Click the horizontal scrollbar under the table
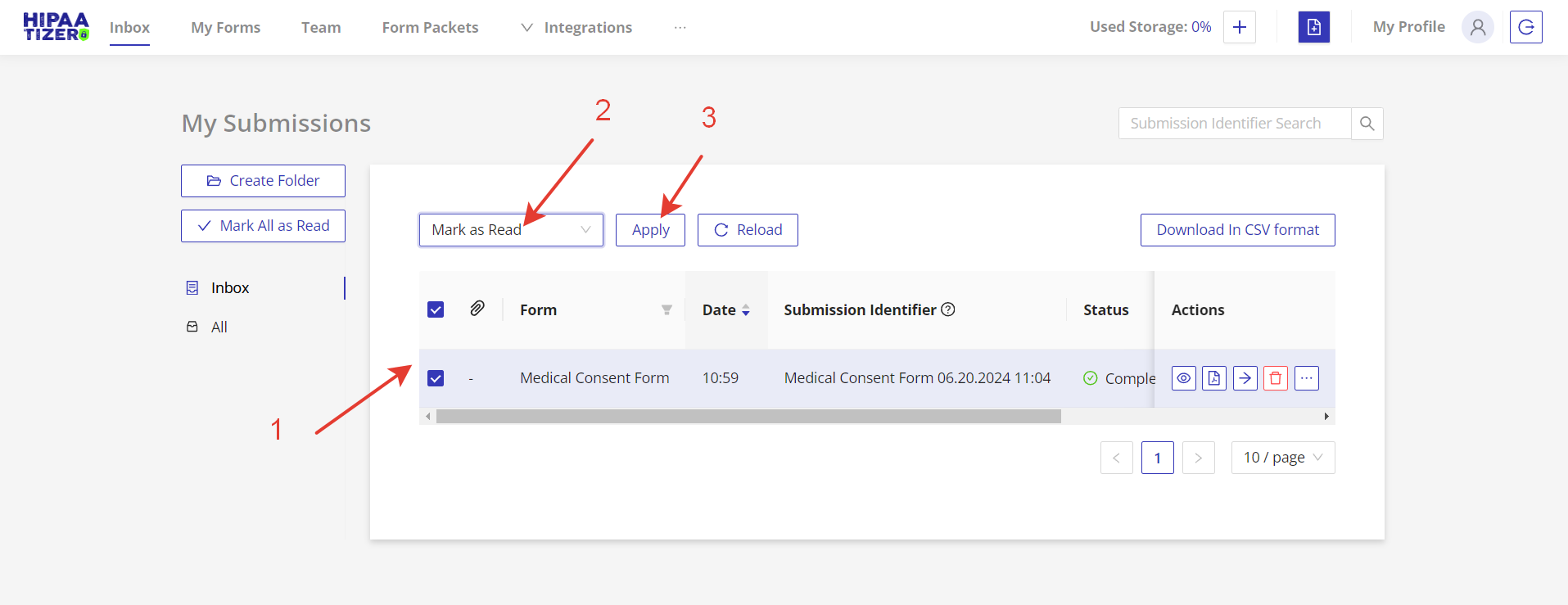This screenshot has height=605, width=1568. point(748,417)
